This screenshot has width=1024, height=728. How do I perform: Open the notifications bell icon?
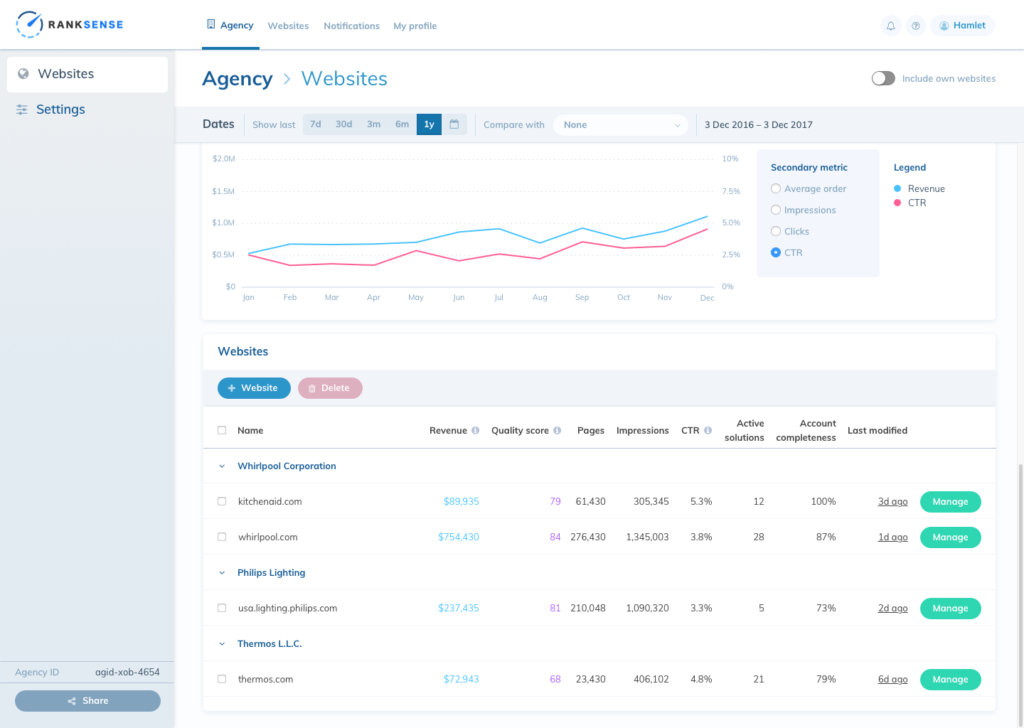pos(890,26)
